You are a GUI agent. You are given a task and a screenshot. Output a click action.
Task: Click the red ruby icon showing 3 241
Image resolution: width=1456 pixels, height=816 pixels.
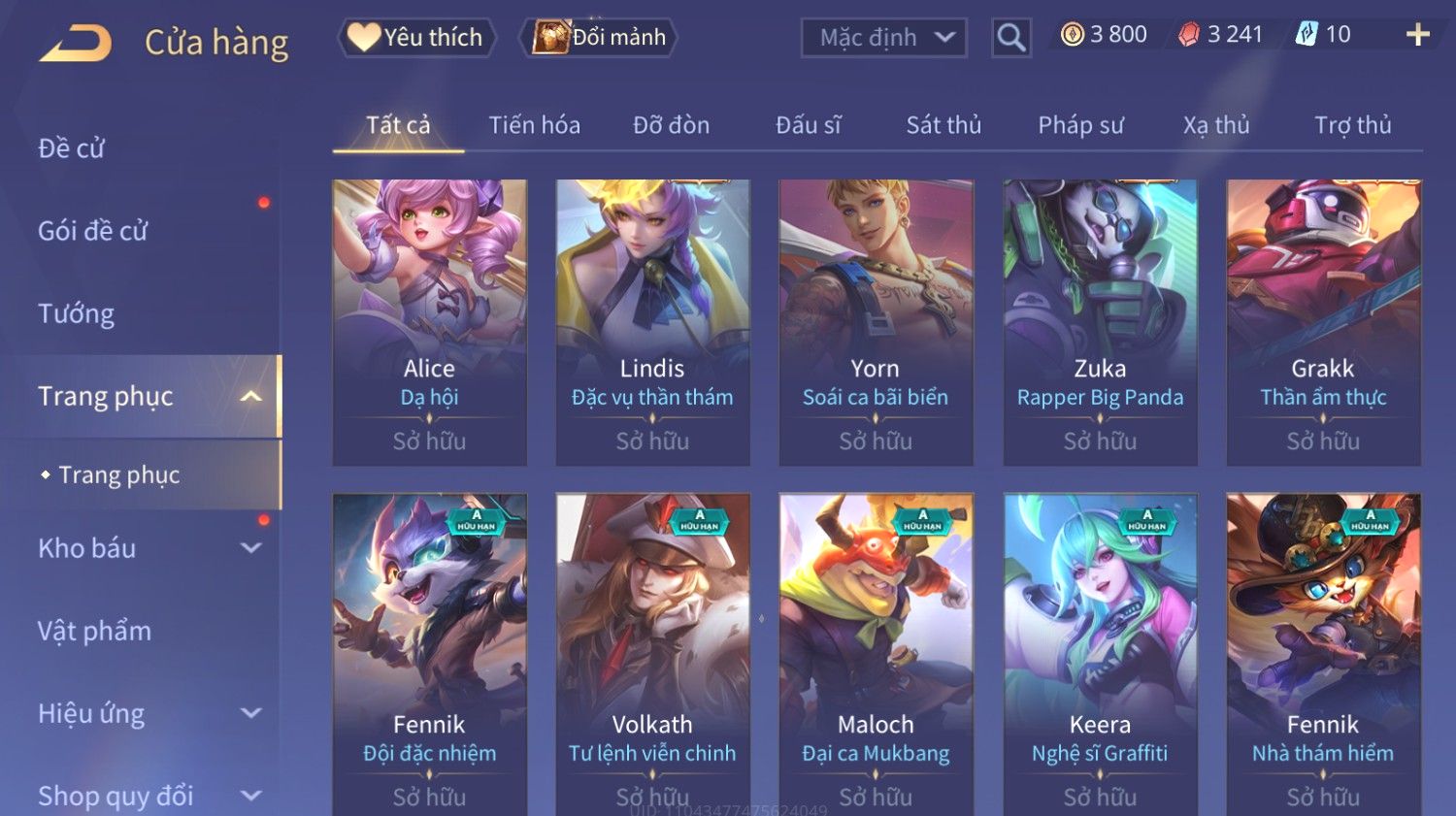click(1189, 35)
